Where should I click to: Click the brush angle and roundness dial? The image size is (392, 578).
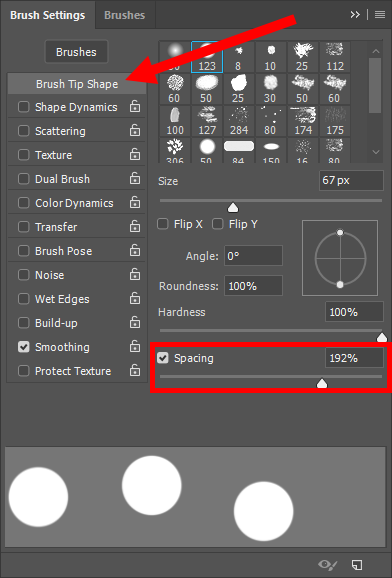point(340,258)
